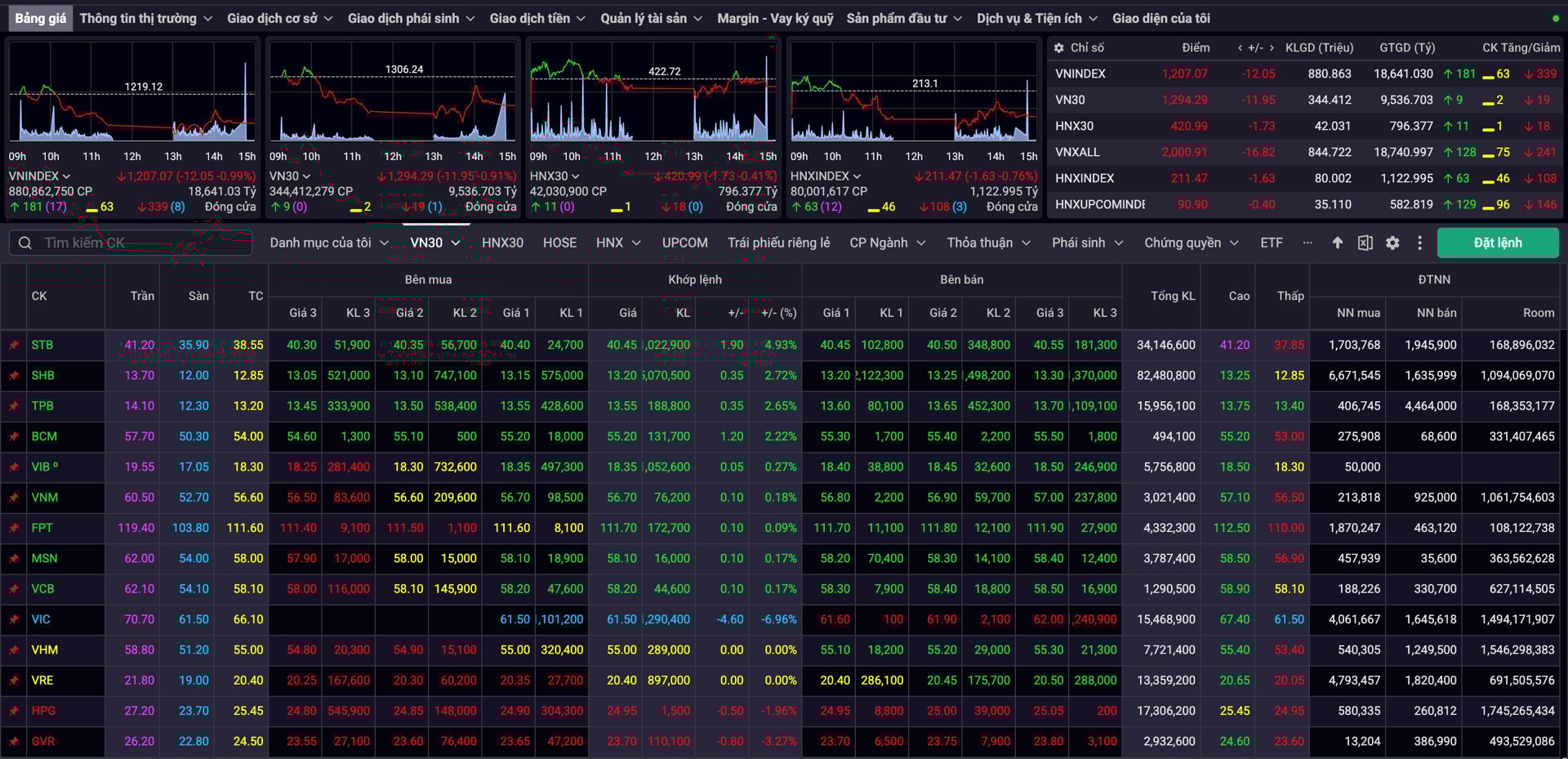The width and height of the screenshot is (1568, 759).
Task: Click the Excel export icon in toolbar
Action: coord(1365,243)
